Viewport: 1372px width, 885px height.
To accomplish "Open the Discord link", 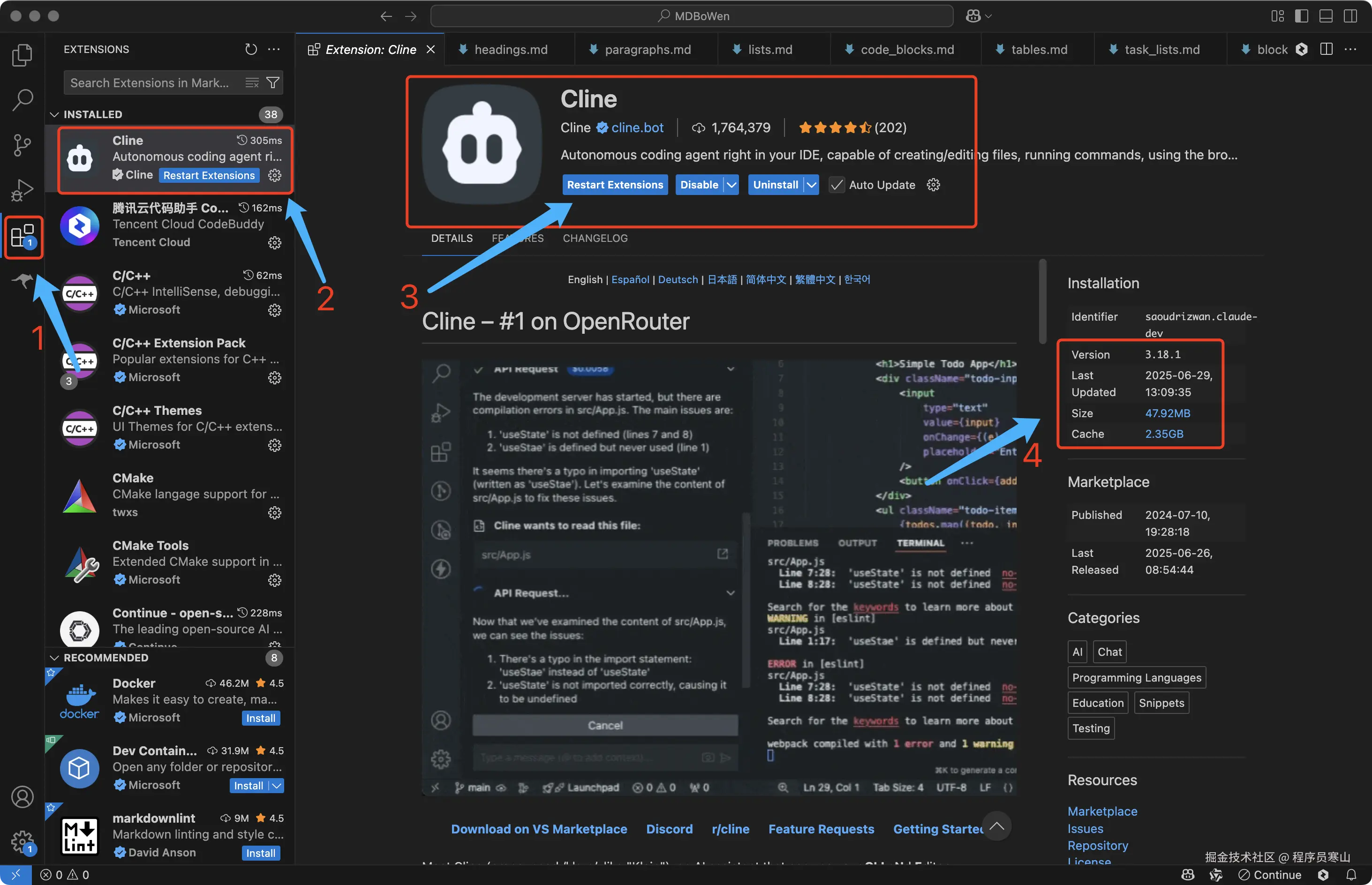I will coord(669,829).
